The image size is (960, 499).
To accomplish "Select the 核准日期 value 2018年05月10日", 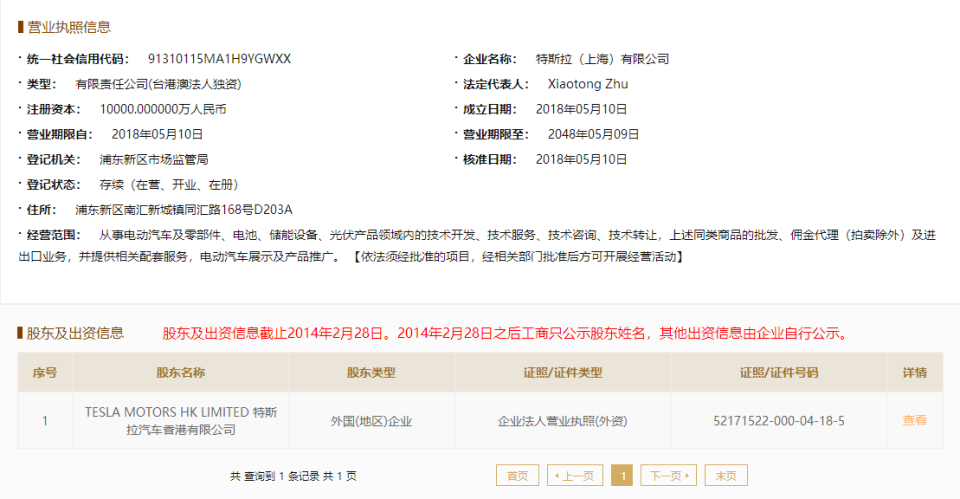I will [581, 159].
